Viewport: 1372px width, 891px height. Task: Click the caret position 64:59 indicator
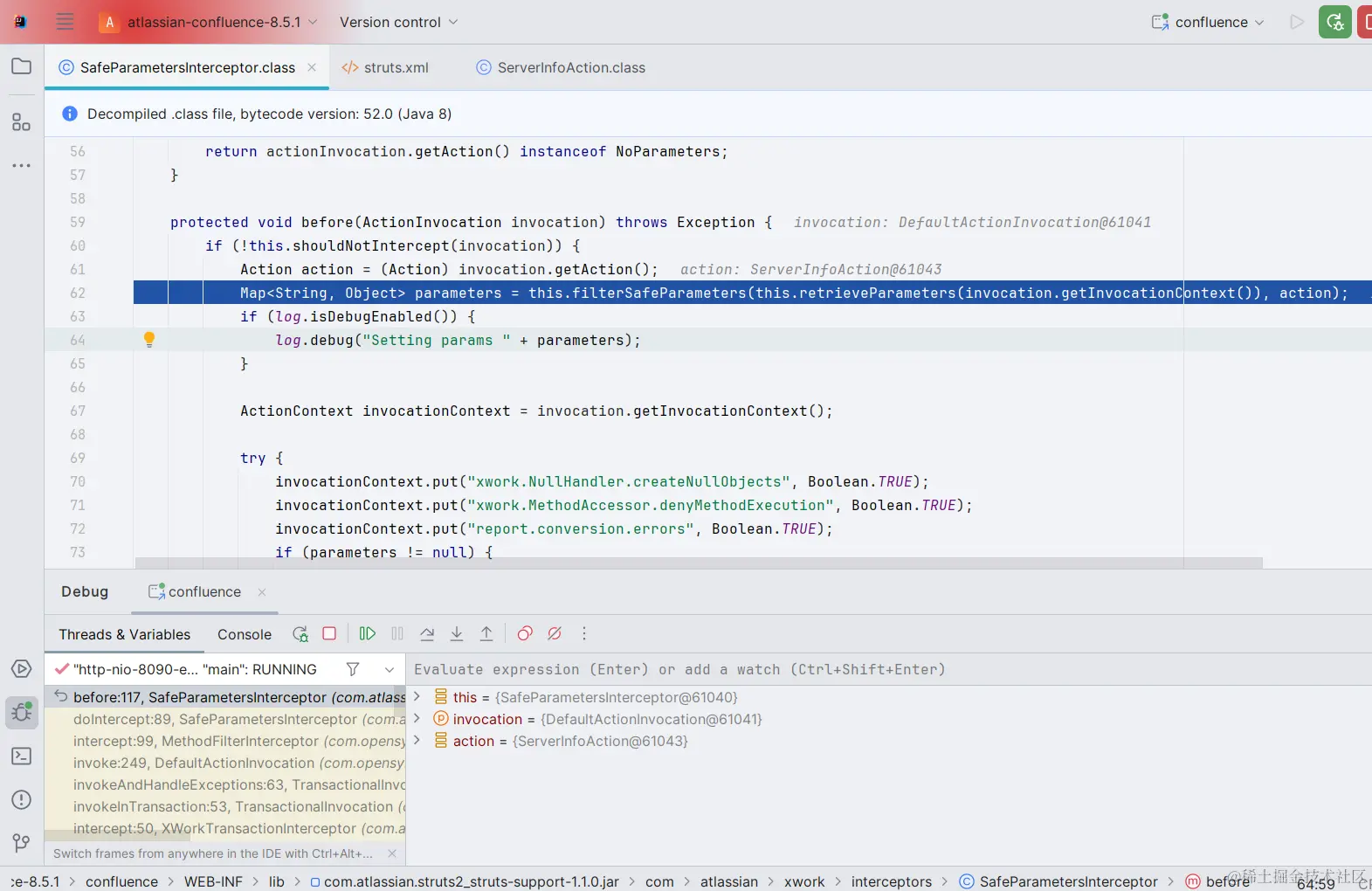click(1316, 883)
